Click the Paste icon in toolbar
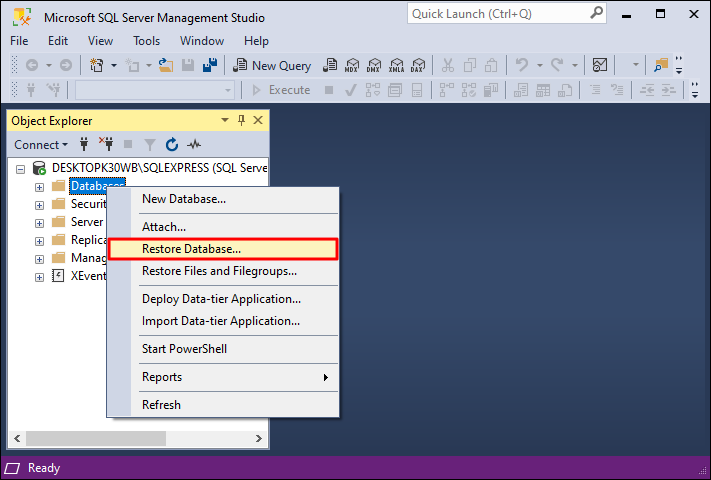Image resolution: width=711 pixels, height=480 pixels. 491,66
